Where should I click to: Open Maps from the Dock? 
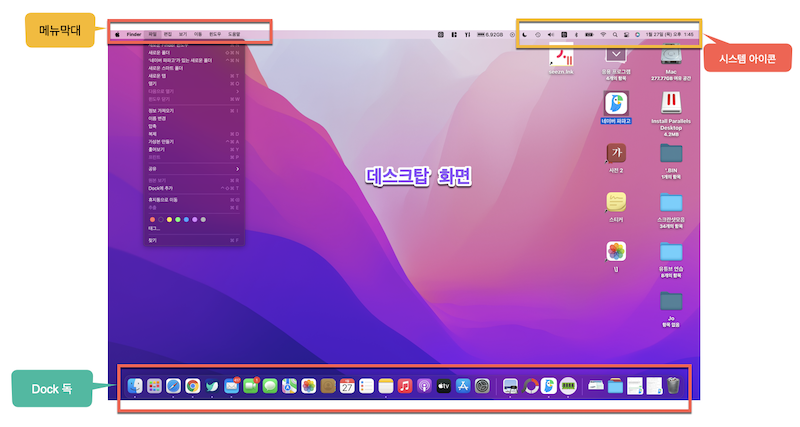pos(289,386)
